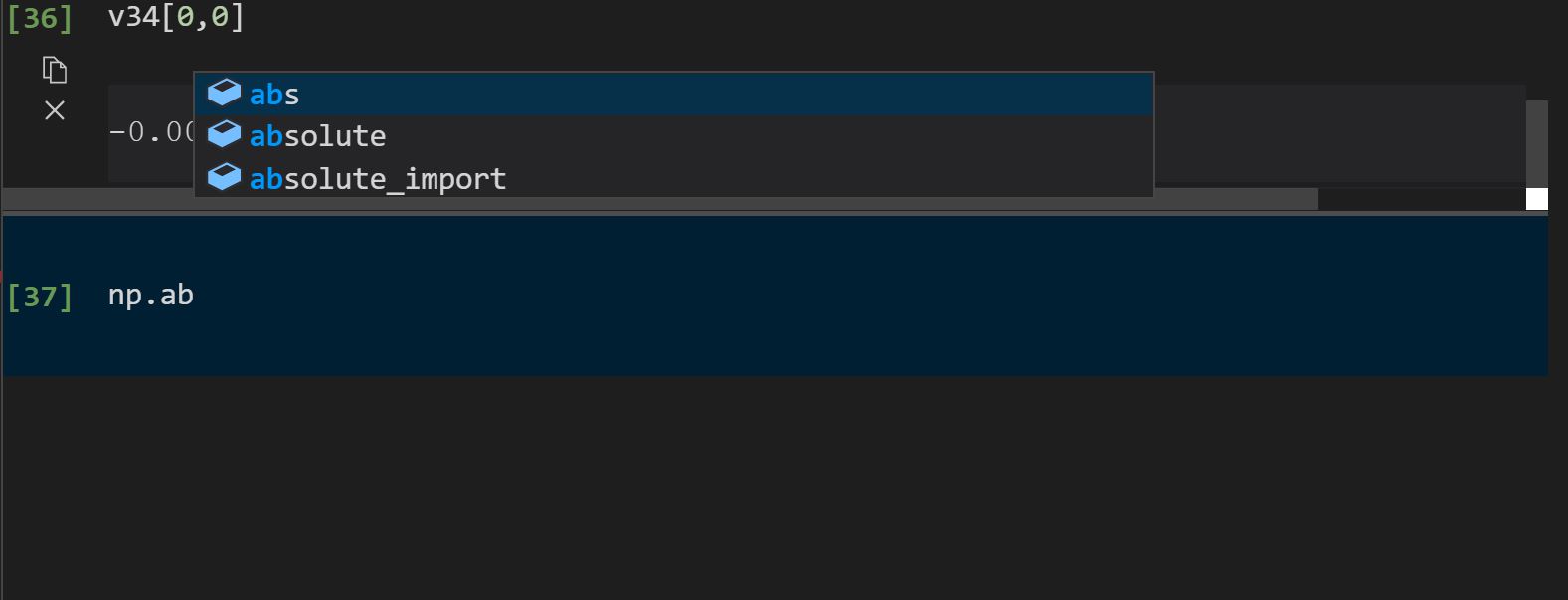Choose absolute from the completion popup
Viewport: 1568px width, 600px height.
pyautogui.click(x=316, y=135)
